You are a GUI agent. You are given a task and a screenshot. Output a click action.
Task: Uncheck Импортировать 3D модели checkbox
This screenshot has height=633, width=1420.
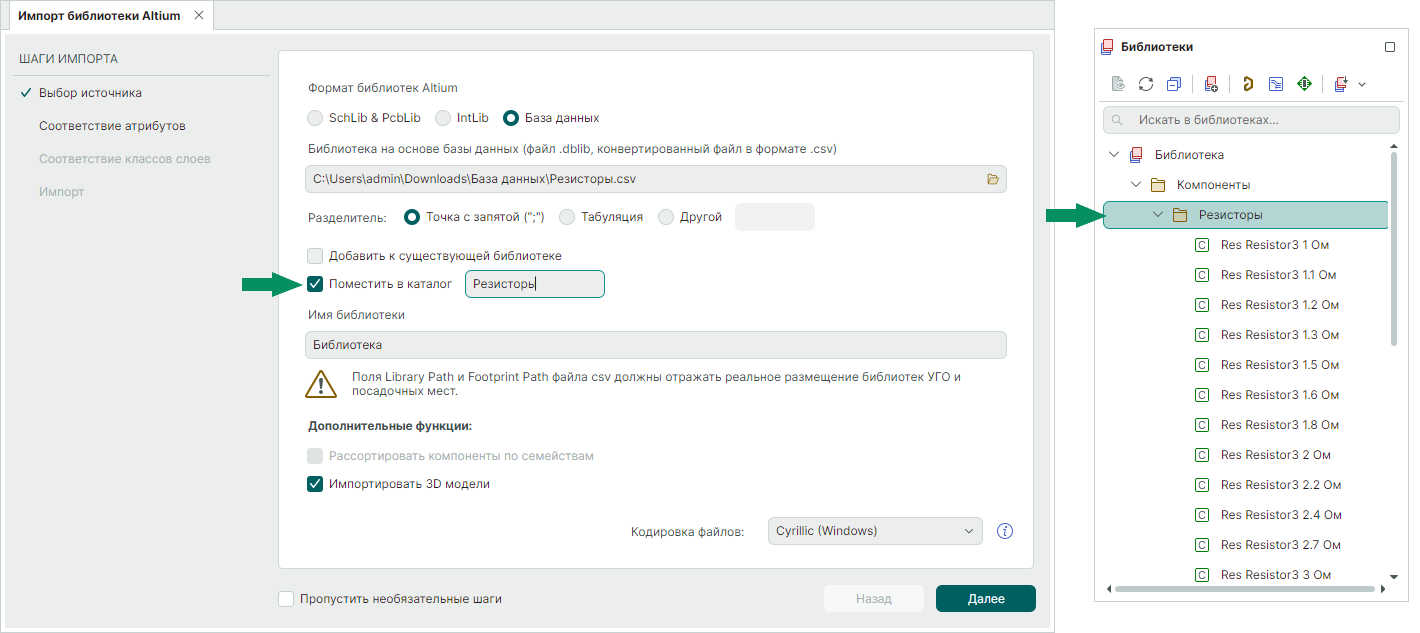click(316, 484)
